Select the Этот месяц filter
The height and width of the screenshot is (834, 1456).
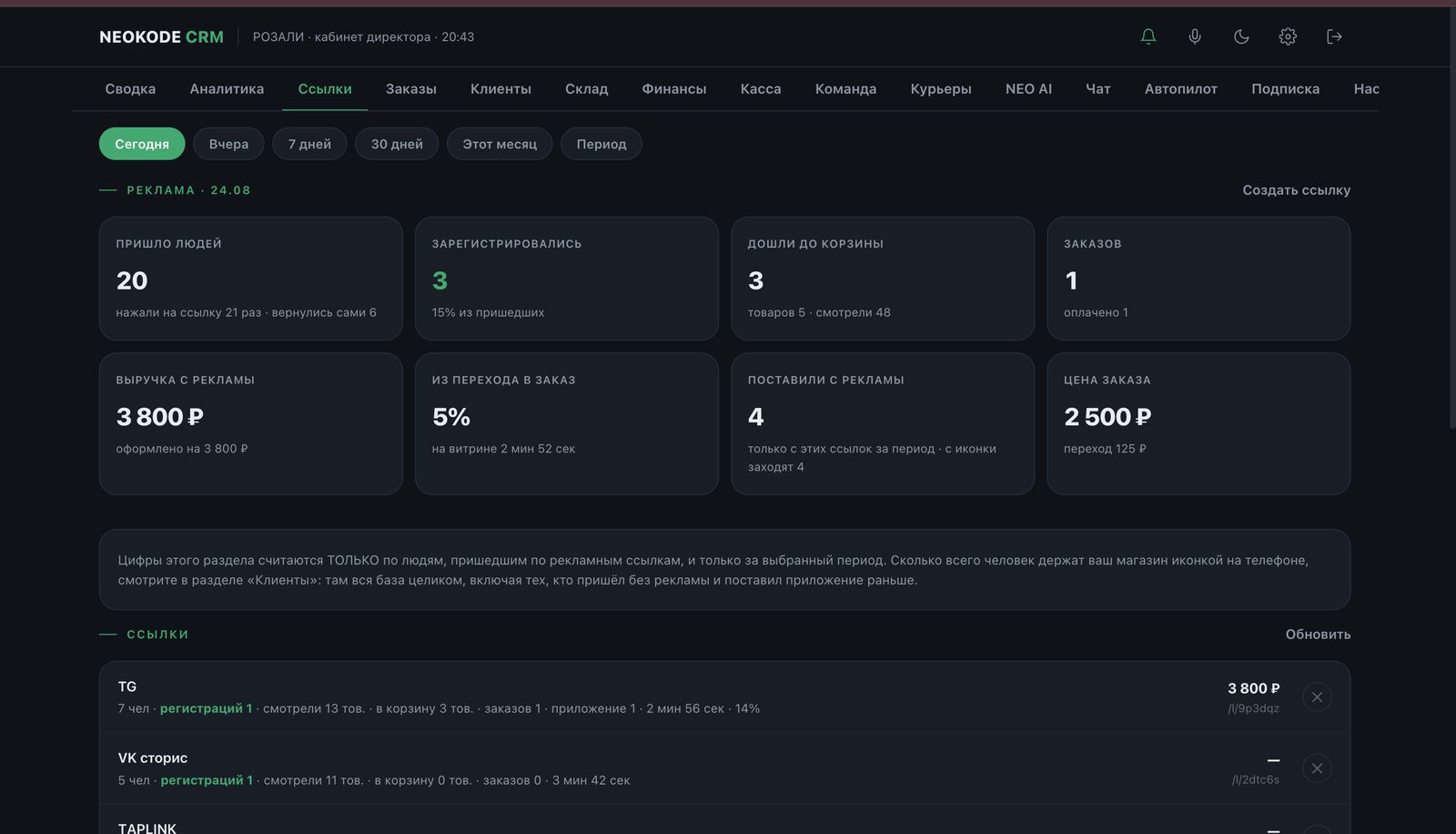[500, 144]
